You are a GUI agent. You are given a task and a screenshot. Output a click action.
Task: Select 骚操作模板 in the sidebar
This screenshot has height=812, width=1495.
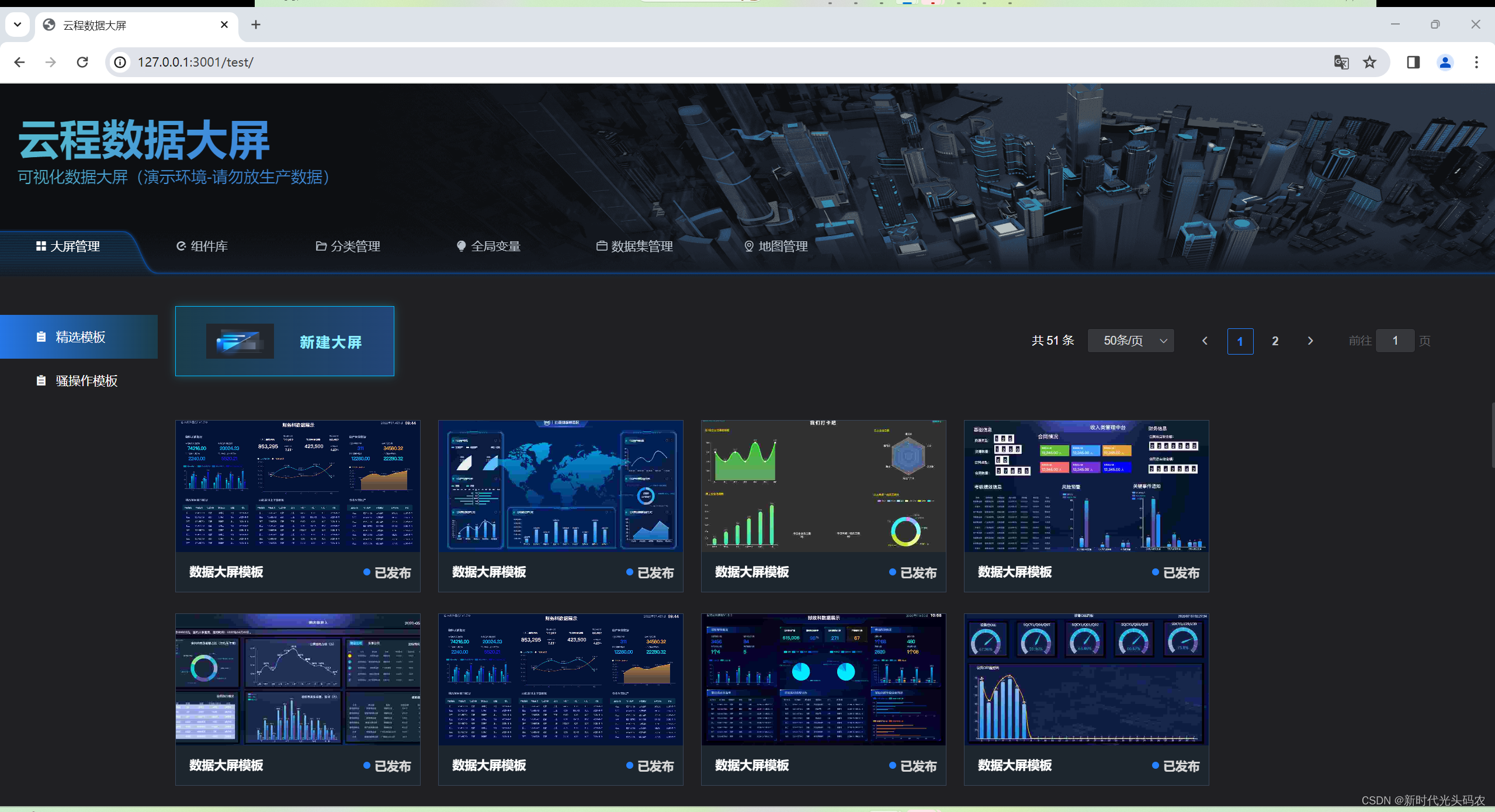click(79, 381)
